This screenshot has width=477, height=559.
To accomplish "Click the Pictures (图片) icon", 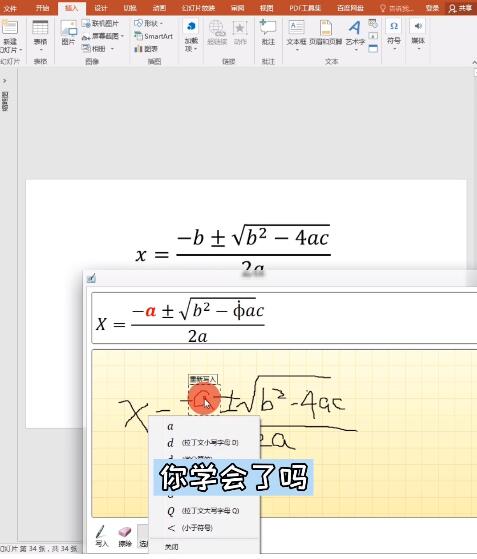I will click(x=68, y=28).
